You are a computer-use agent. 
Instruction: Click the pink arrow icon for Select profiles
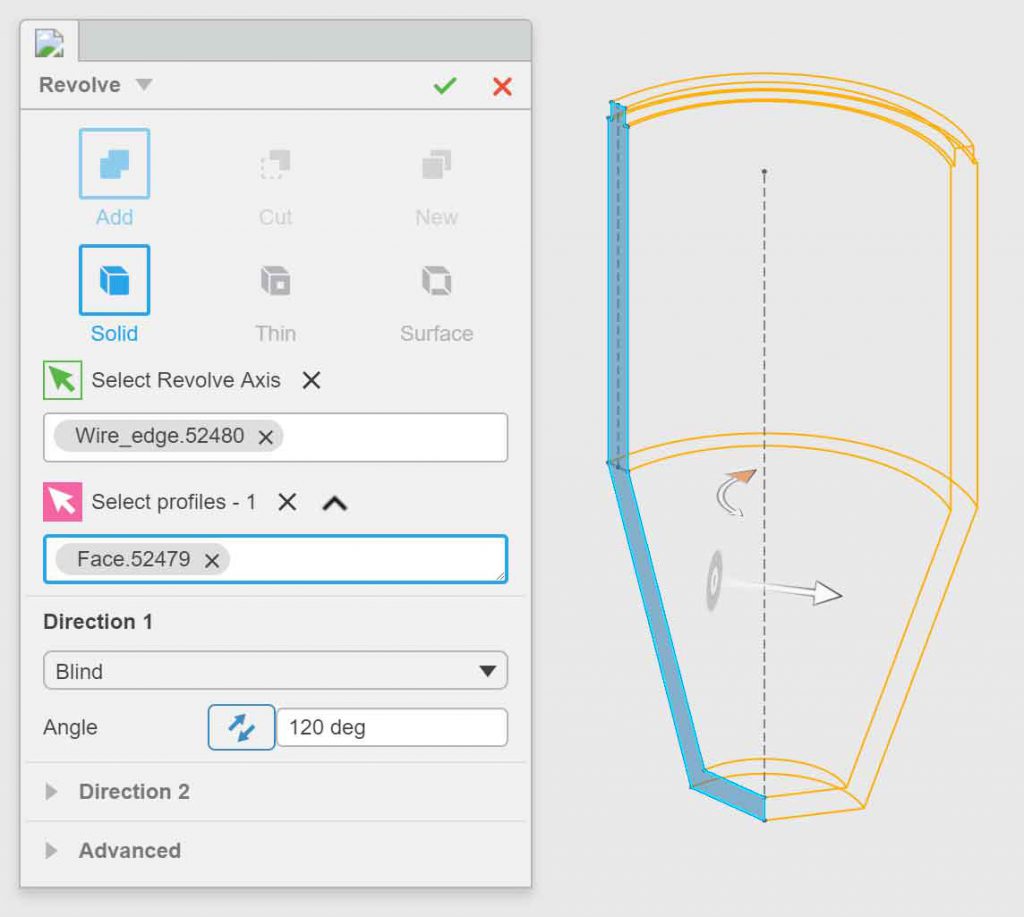(62, 502)
